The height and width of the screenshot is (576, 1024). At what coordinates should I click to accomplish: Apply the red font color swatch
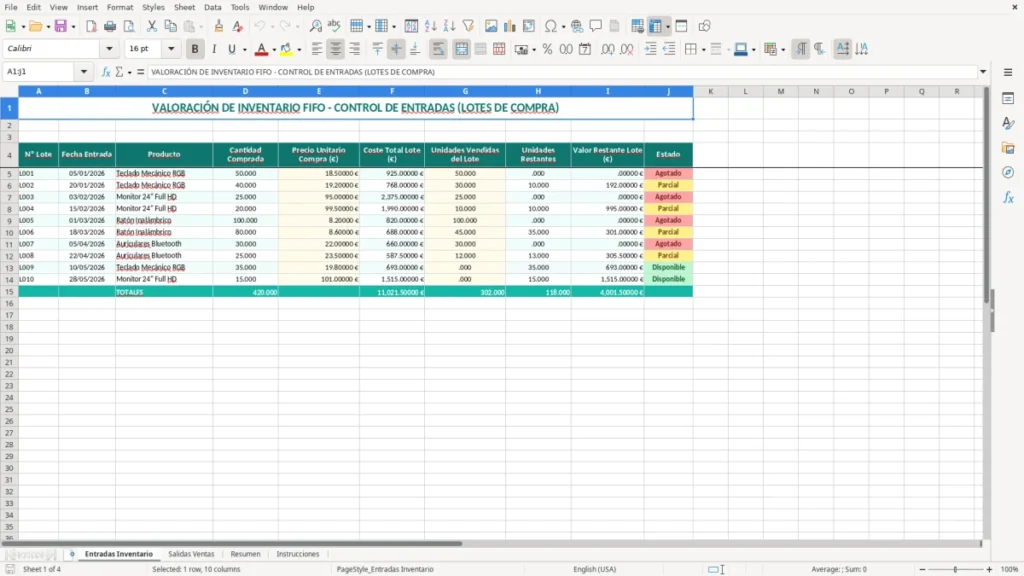tap(261, 49)
